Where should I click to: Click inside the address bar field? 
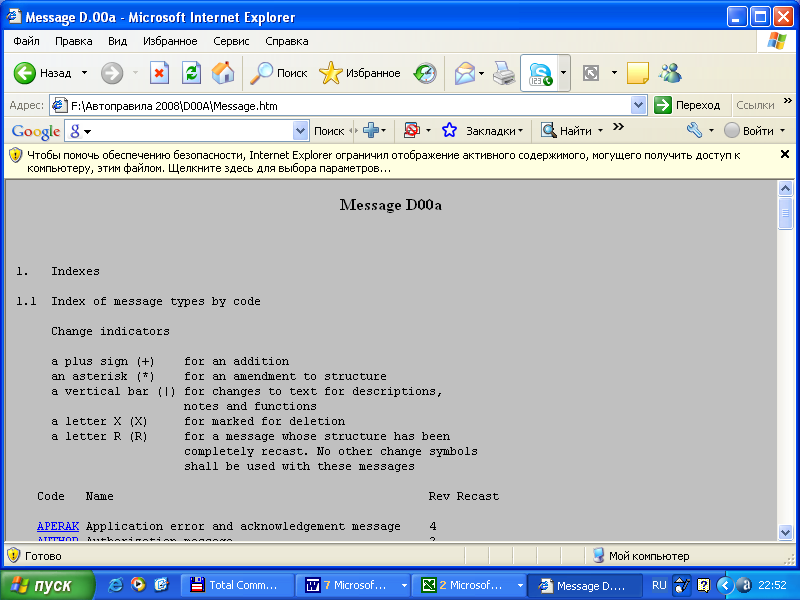pos(348,106)
